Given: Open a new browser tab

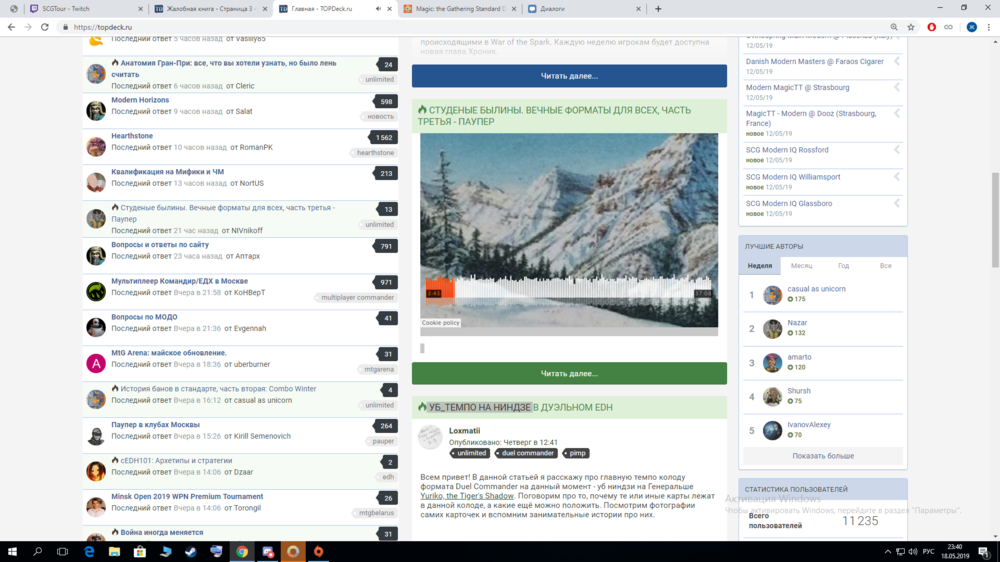Looking at the screenshot, I should 657,9.
